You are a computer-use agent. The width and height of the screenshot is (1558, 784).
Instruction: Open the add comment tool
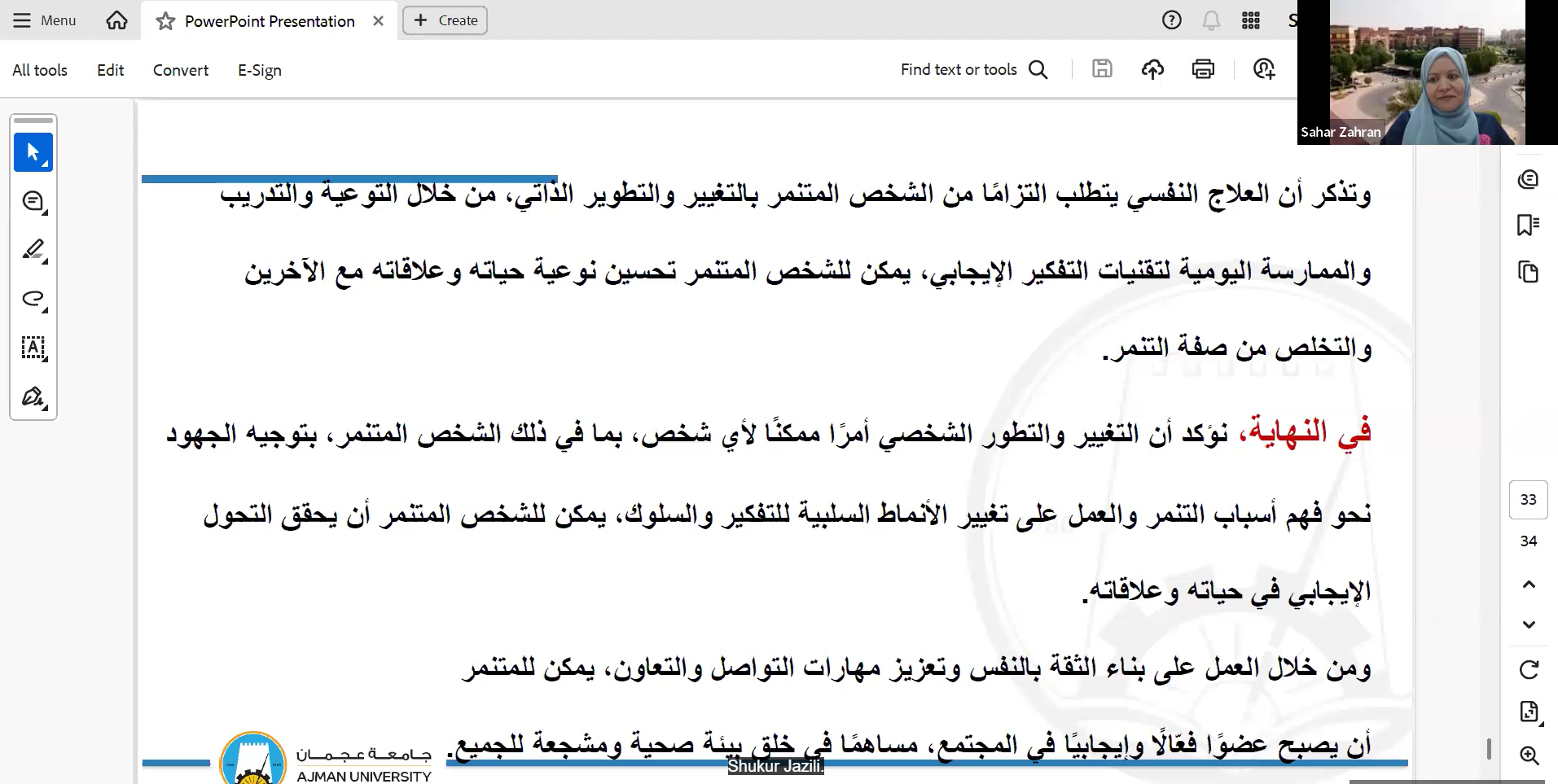[33, 201]
